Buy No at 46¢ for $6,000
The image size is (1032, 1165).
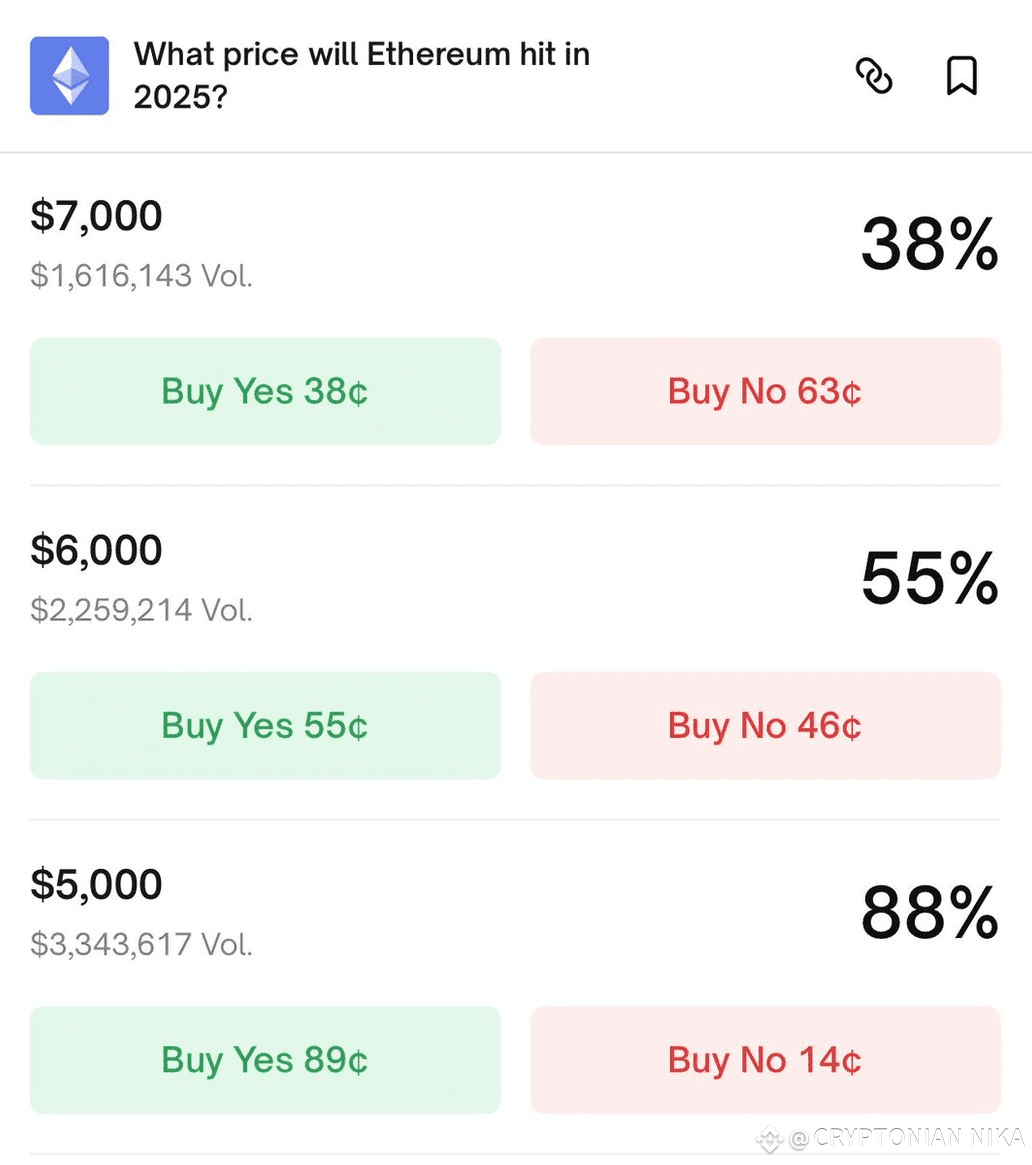(x=765, y=726)
